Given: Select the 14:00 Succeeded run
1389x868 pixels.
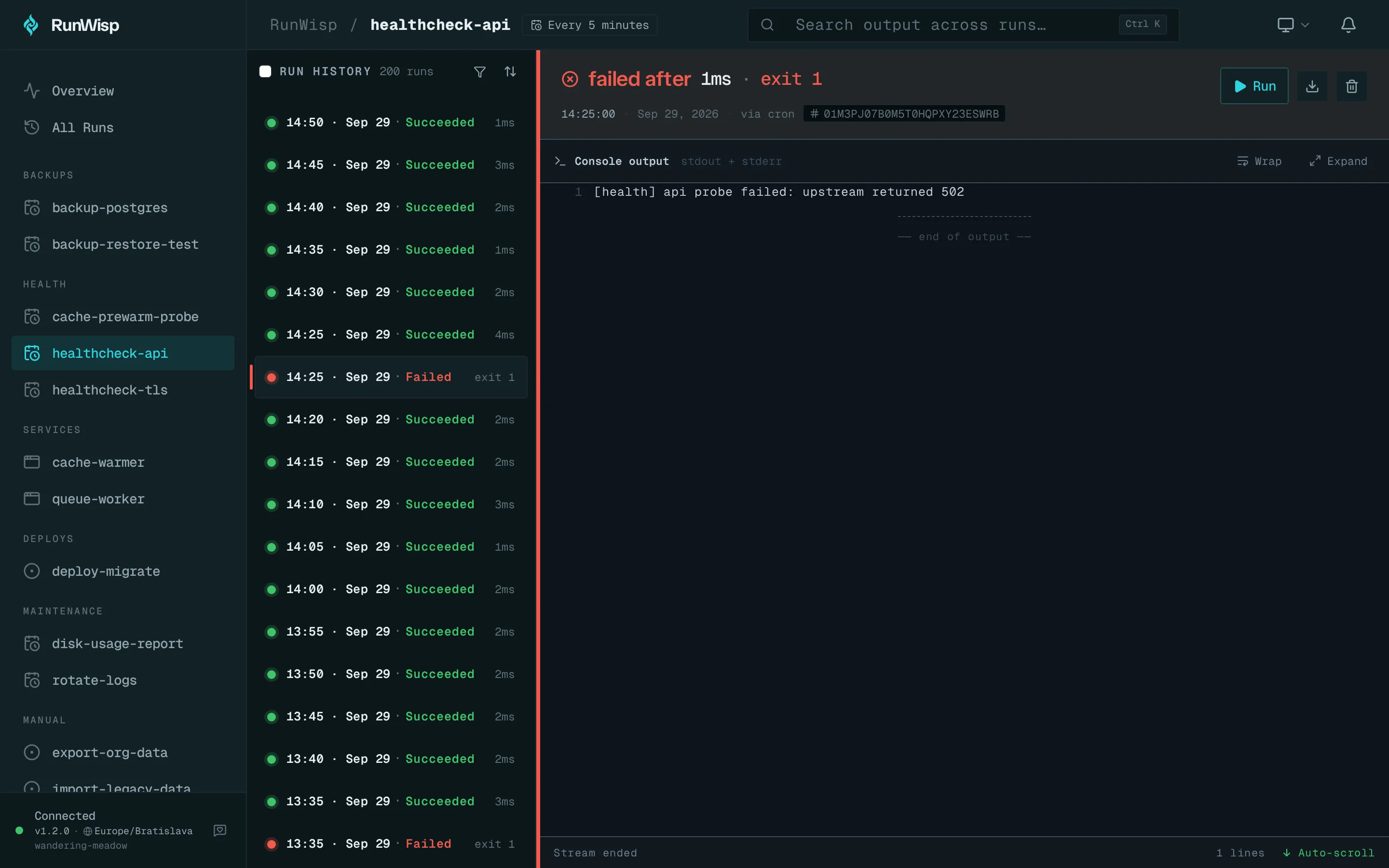Looking at the screenshot, I should [x=391, y=590].
